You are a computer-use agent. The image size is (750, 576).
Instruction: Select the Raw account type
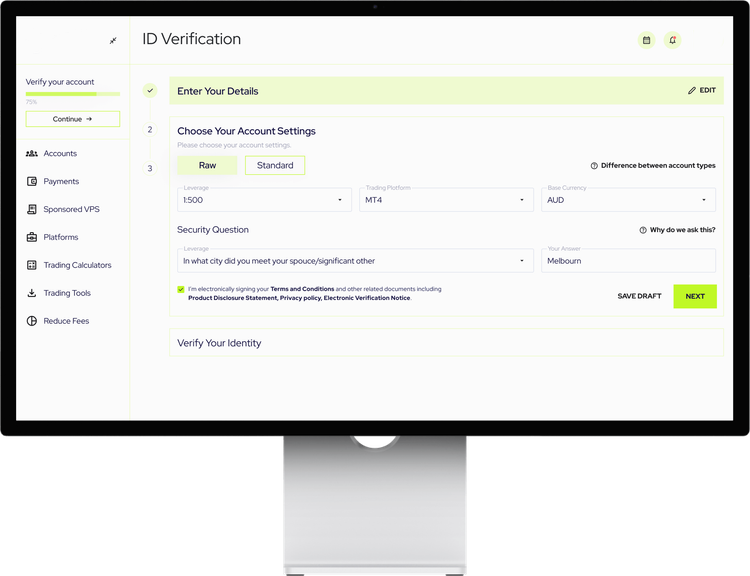pyautogui.click(x=207, y=165)
